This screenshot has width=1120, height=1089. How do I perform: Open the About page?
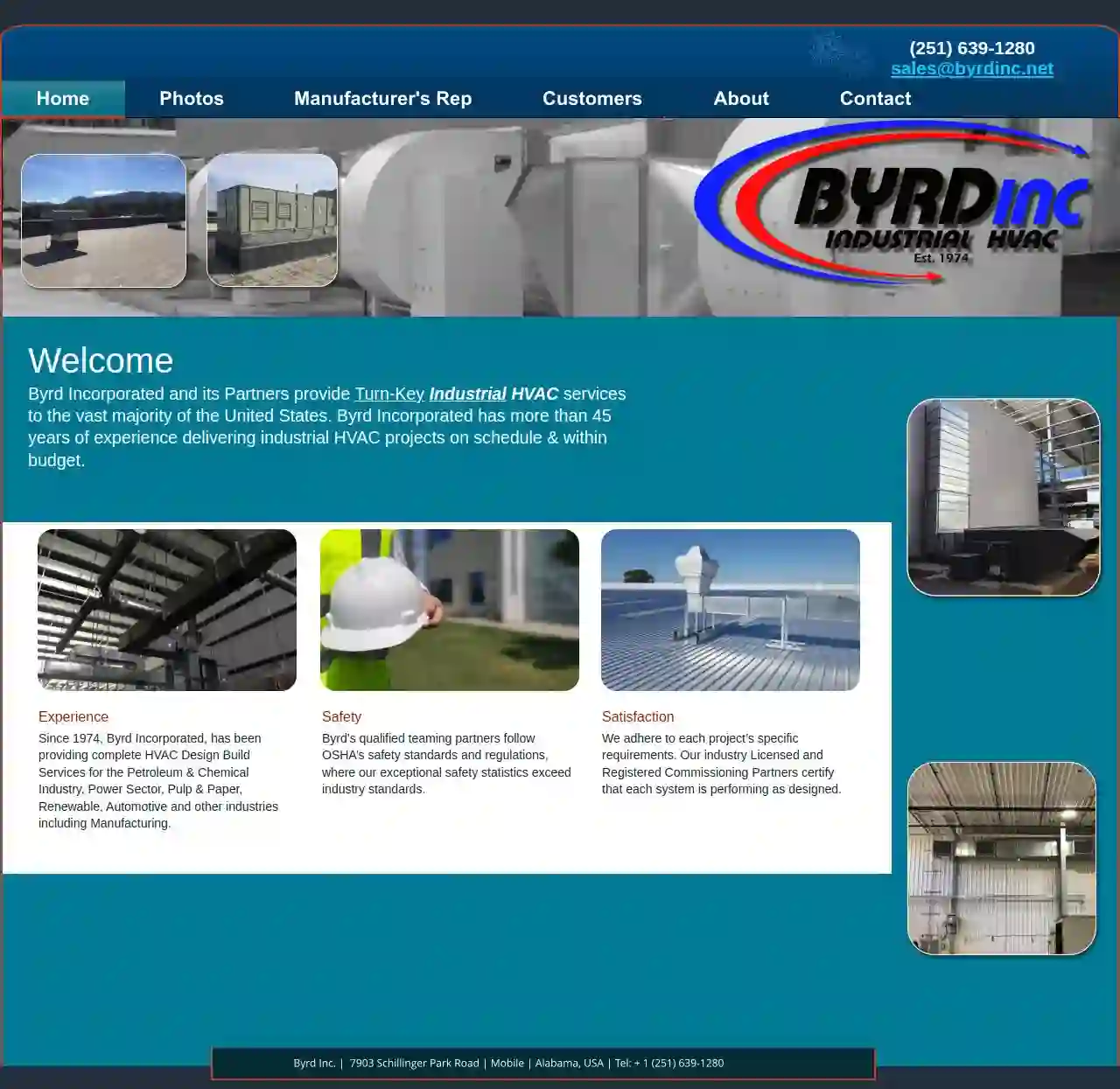coord(741,99)
